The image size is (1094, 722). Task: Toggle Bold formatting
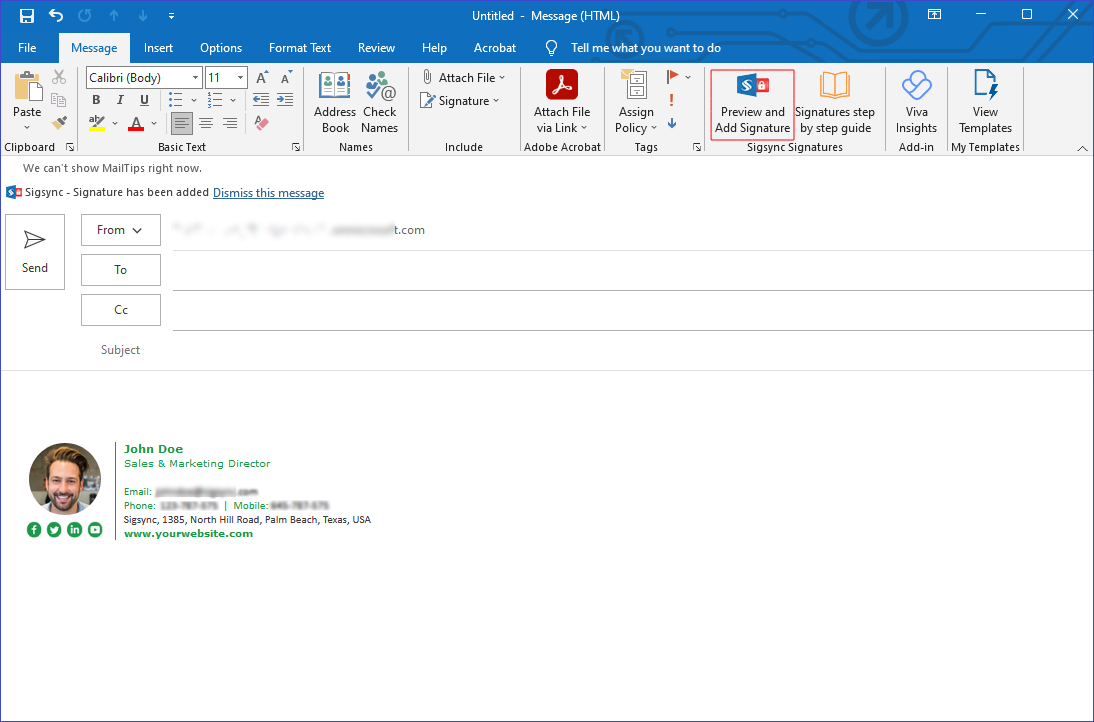(x=96, y=100)
